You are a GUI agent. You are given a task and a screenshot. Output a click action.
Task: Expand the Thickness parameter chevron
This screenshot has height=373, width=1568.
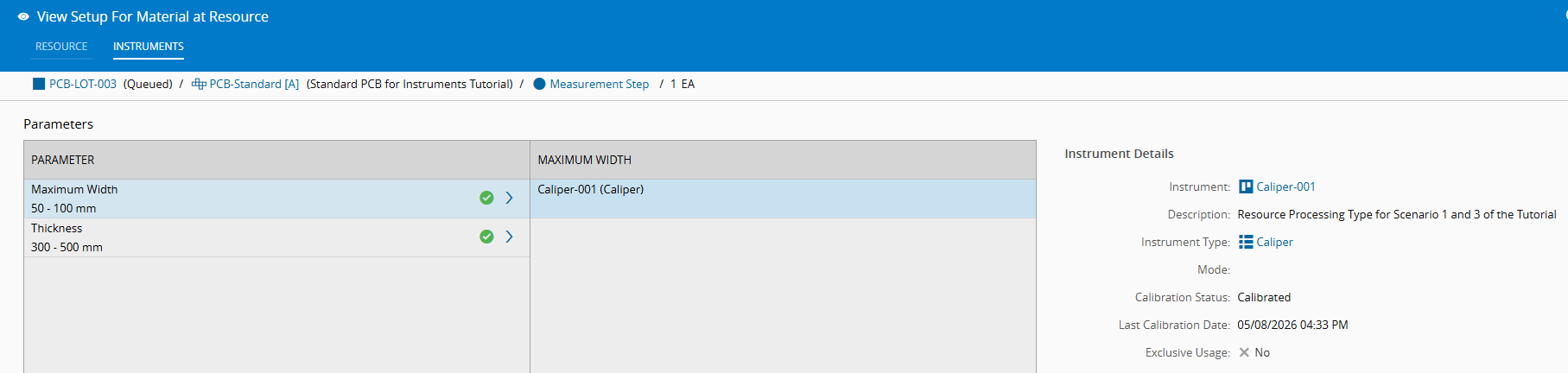pos(509,237)
